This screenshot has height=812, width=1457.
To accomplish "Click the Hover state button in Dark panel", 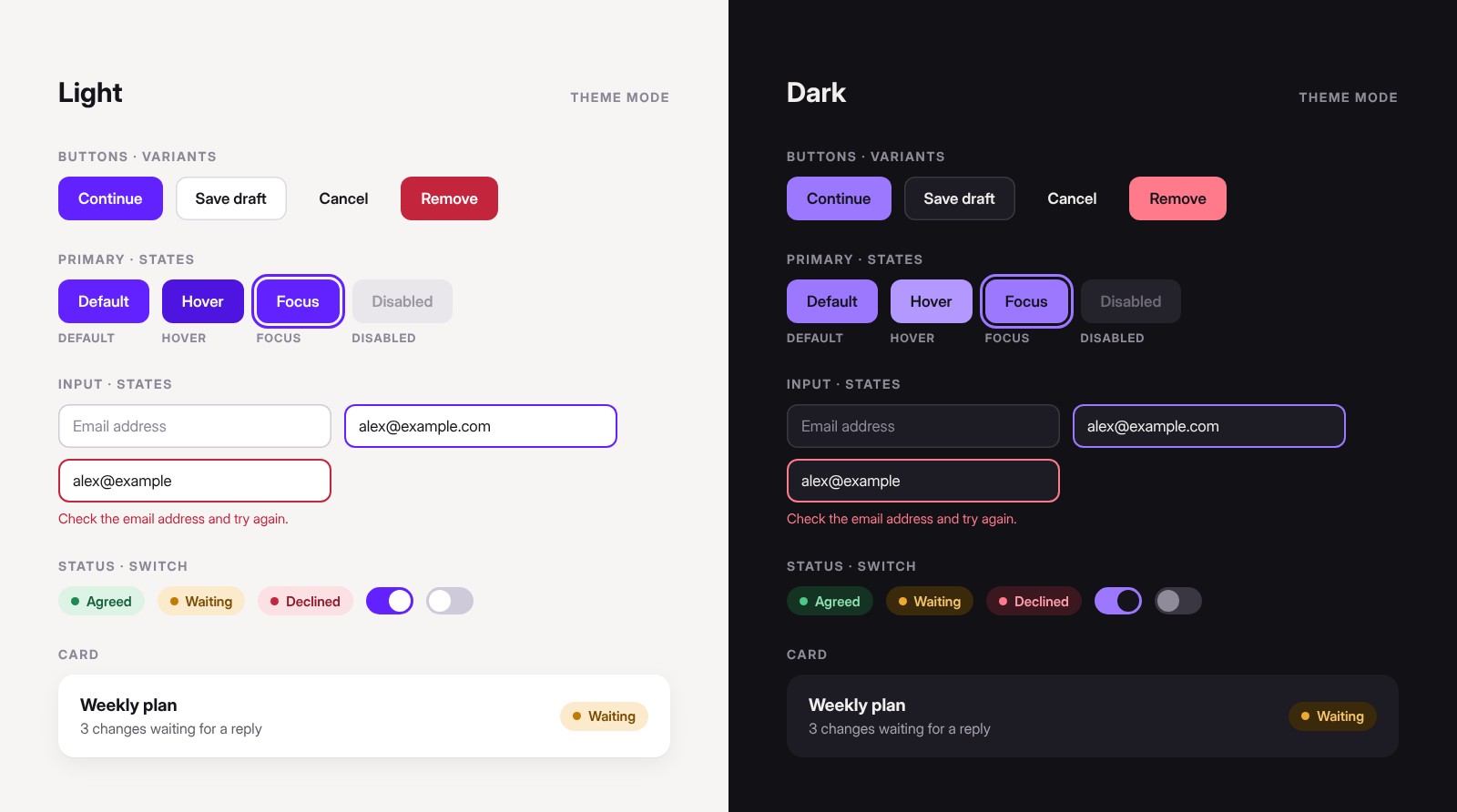I will pyautogui.click(x=932, y=301).
